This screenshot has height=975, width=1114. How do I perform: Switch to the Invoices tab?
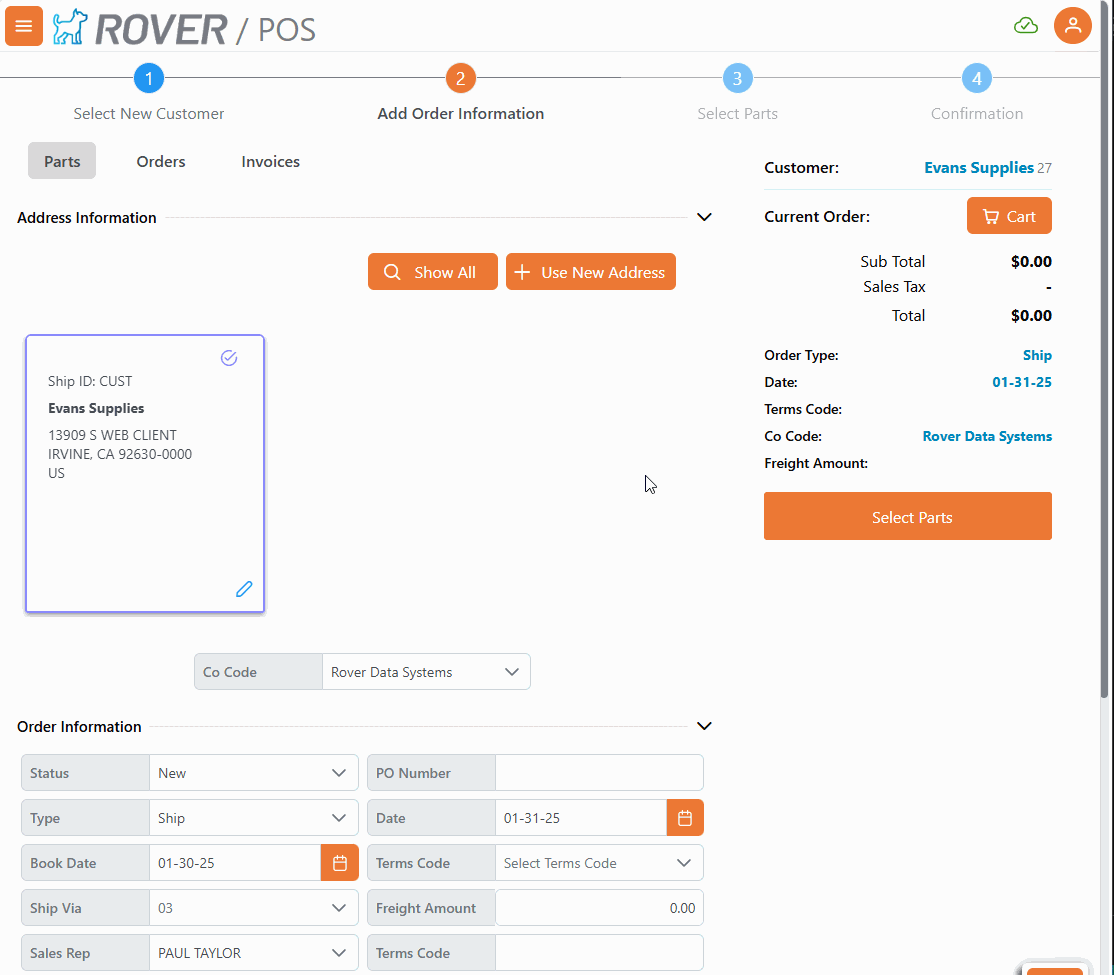pyautogui.click(x=270, y=161)
